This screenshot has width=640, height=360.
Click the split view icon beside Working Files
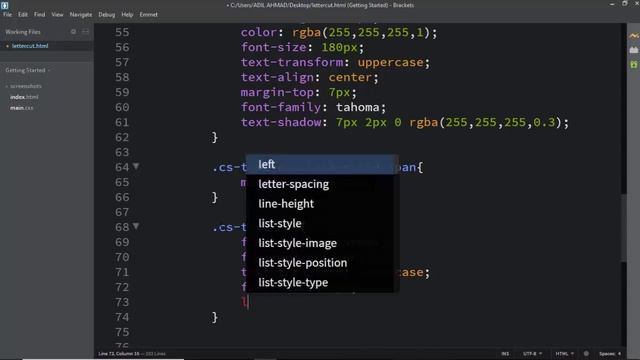click(x=85, y=31)
